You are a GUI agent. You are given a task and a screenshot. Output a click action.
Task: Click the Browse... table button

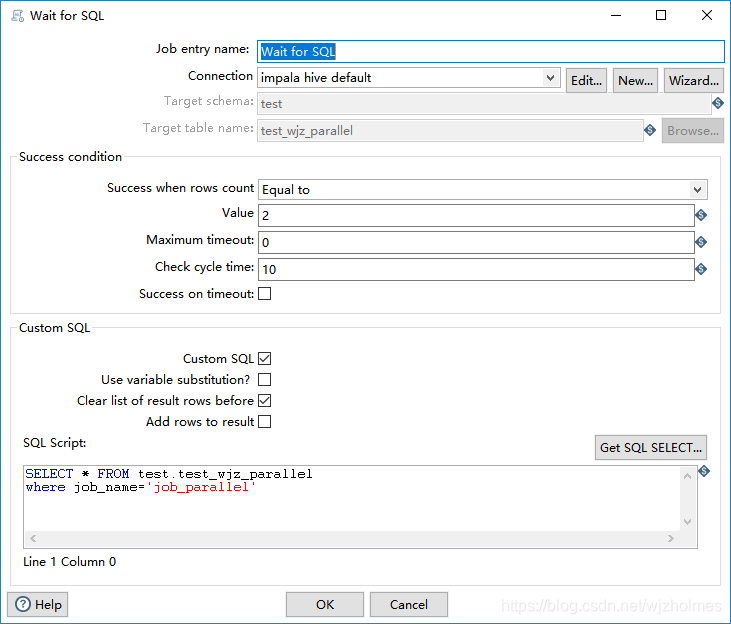pyautogui.click(x=692, y=131)
